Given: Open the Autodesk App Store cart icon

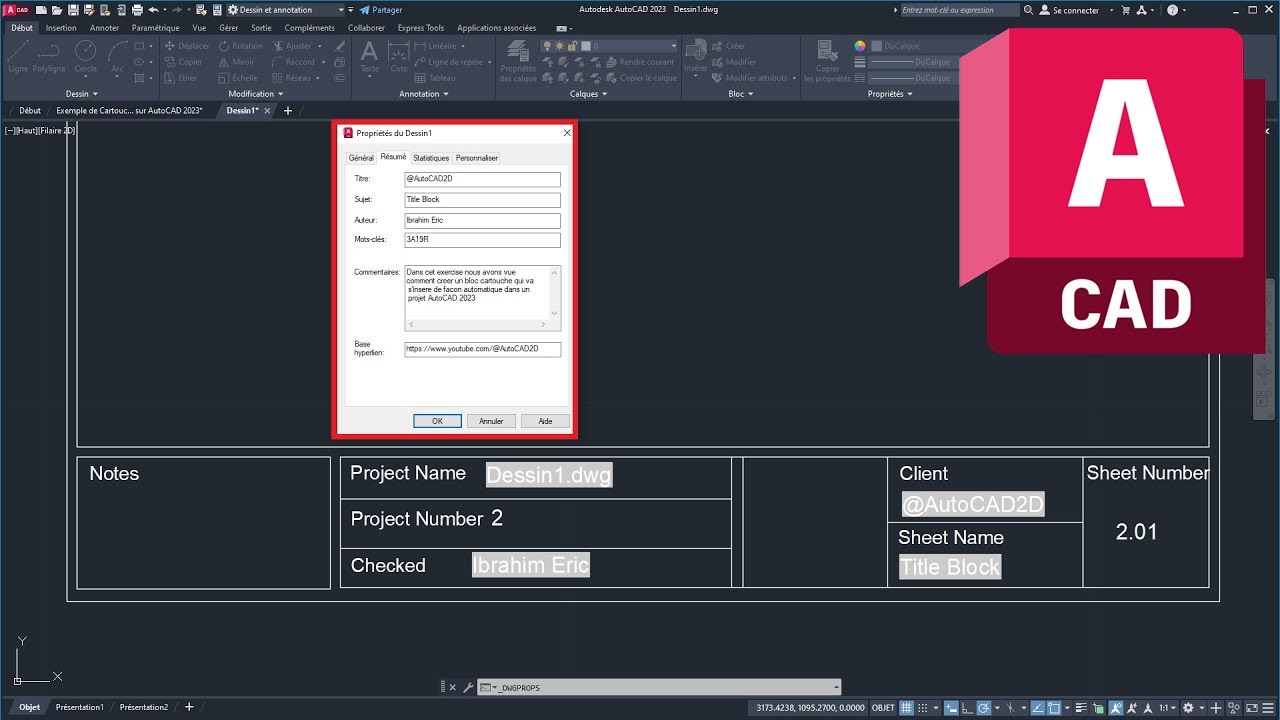Looking at the screenshot, I should (1126, 10).
